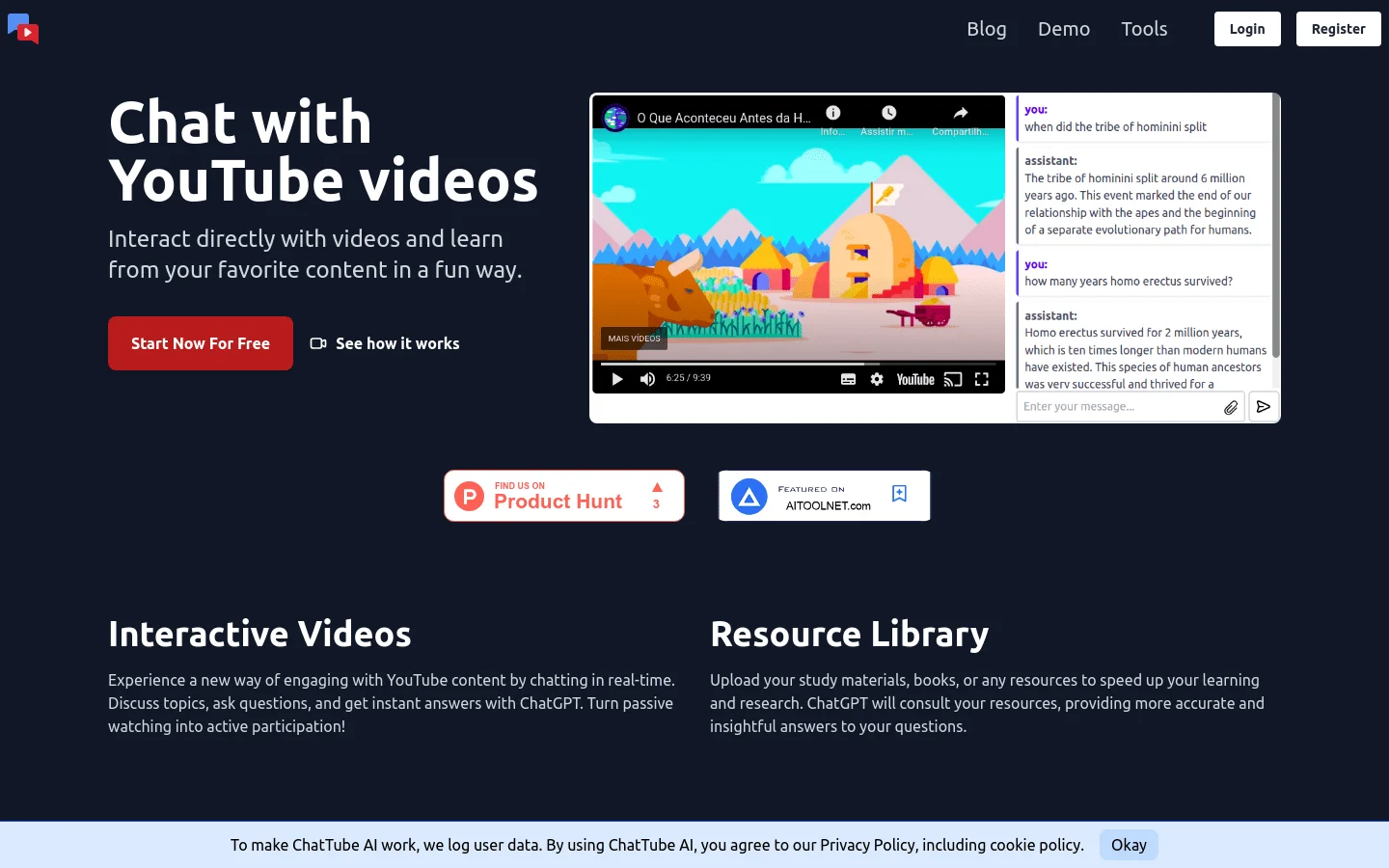The width and height of the screenshot is (1389, 868).
Task: Upvote ChatTube on Product Hunt
Action: point(657,495)
